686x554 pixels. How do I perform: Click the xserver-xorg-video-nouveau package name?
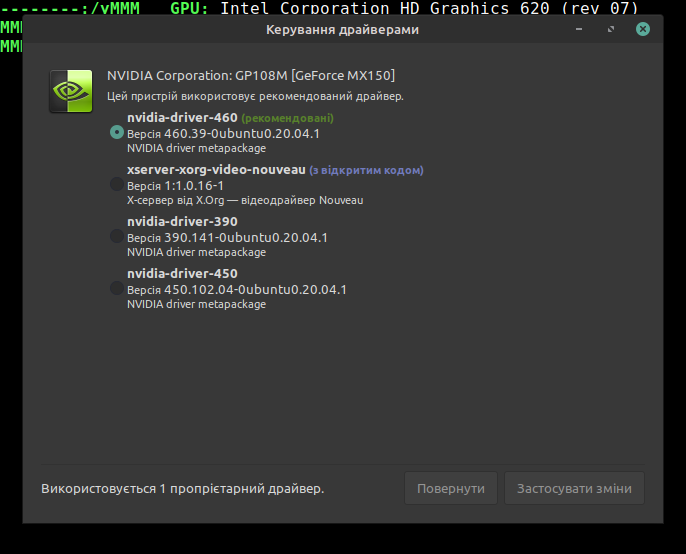[x=216, y=170]
